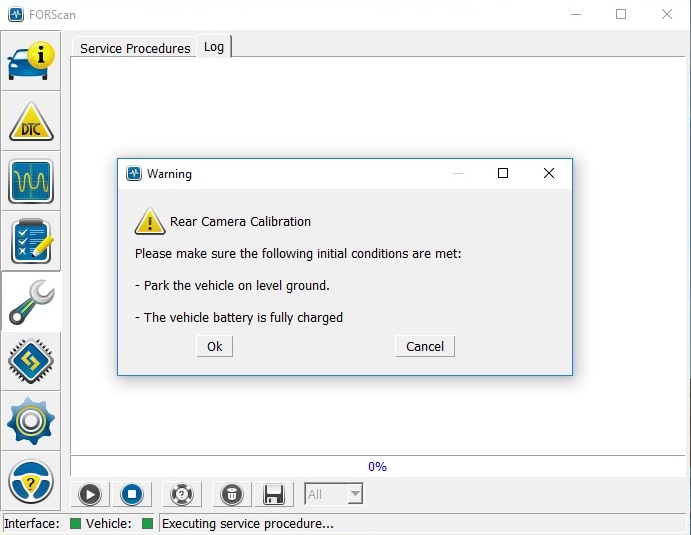Open the DTC trouble codes section
Screen dimensions: 691x535
pos(31,121)
